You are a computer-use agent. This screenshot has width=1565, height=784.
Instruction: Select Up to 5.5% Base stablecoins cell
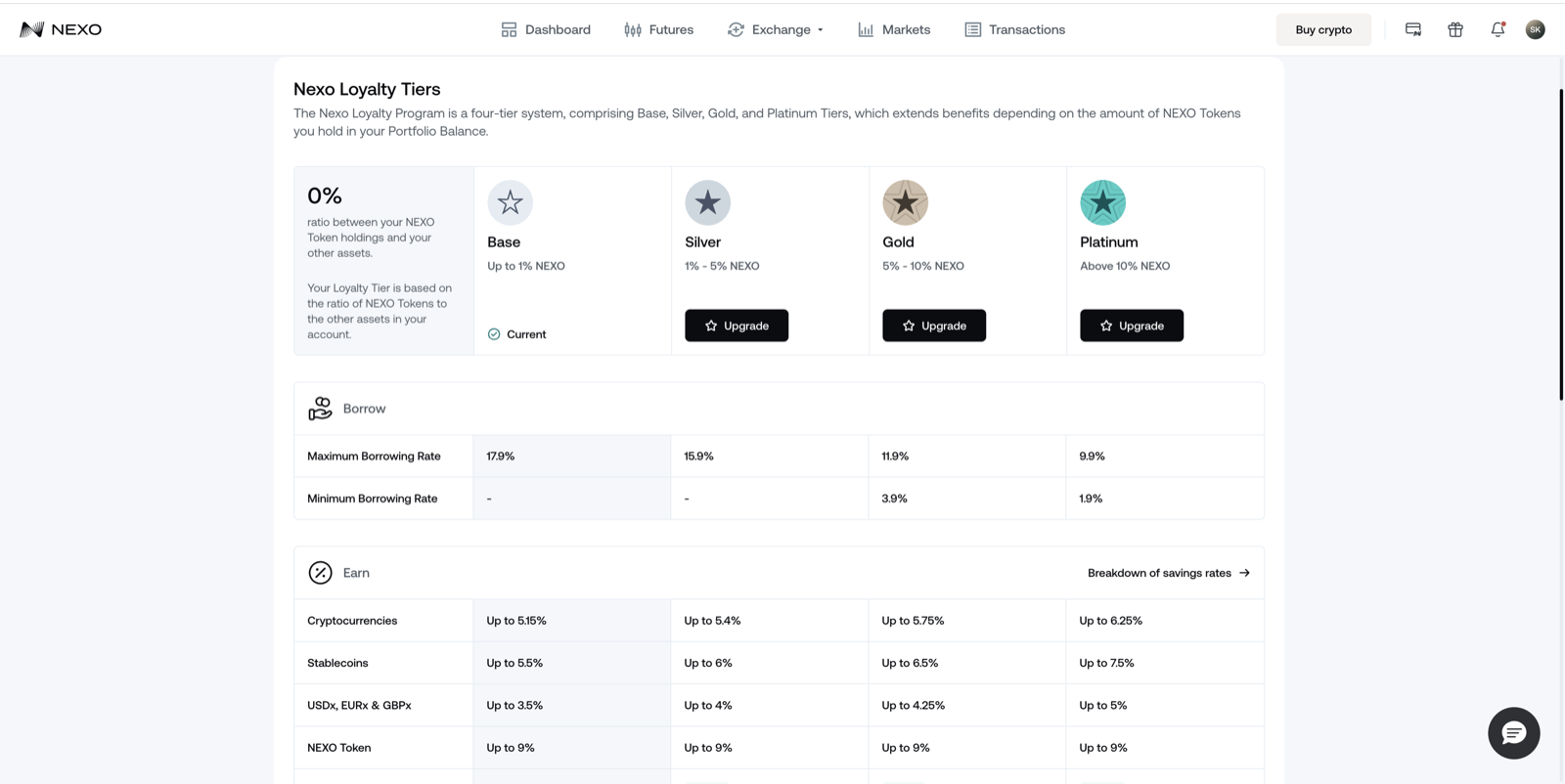click(x=514, y=663)
